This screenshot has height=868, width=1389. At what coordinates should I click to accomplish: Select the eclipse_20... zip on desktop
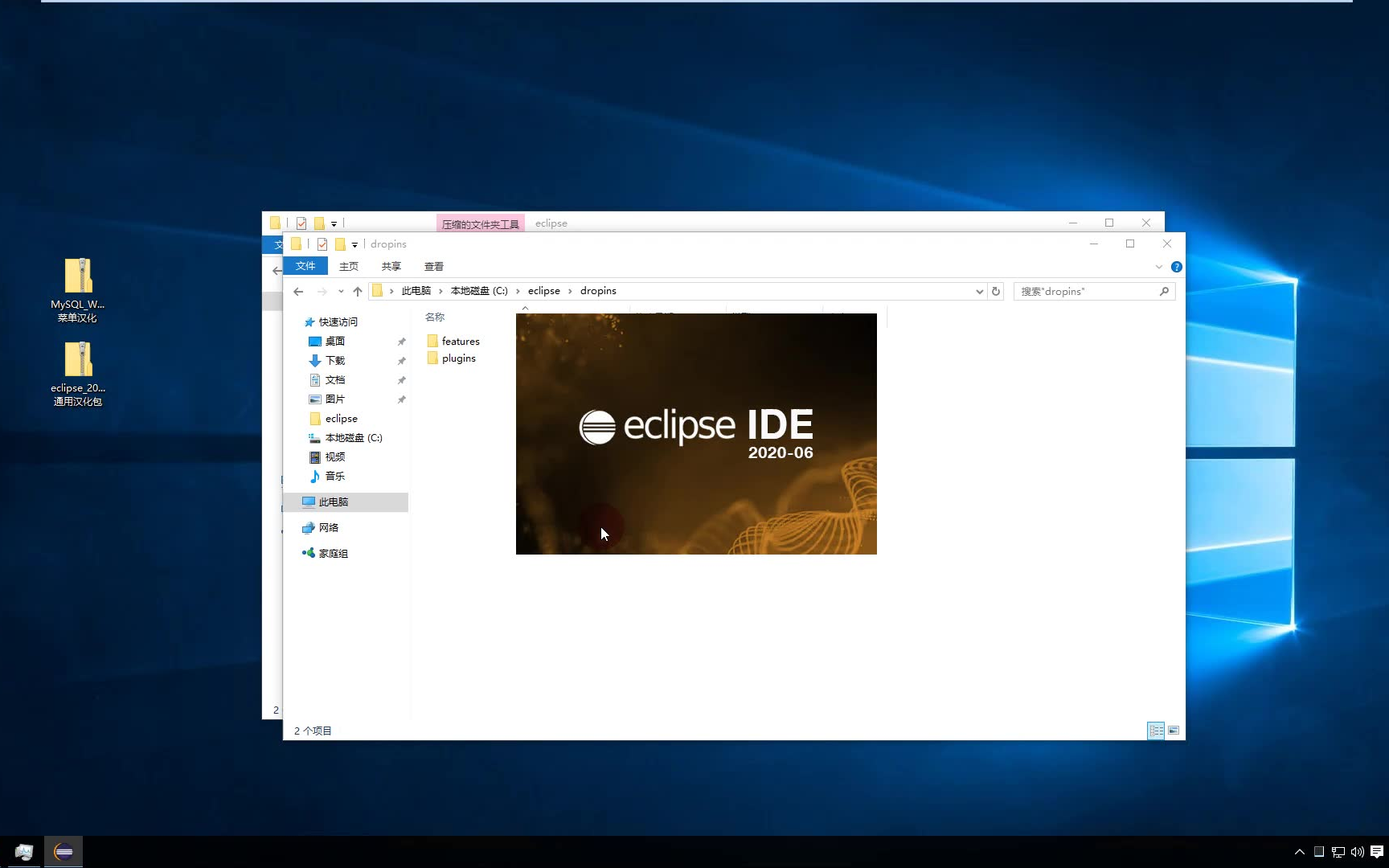(78, 374)
